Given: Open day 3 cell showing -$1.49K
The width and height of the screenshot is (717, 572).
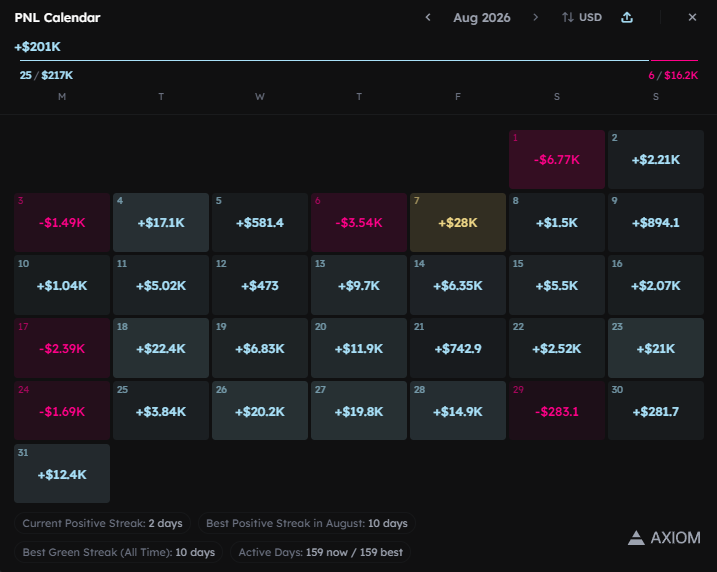Looking at the screenshot, I should click(x=62, y=222).
